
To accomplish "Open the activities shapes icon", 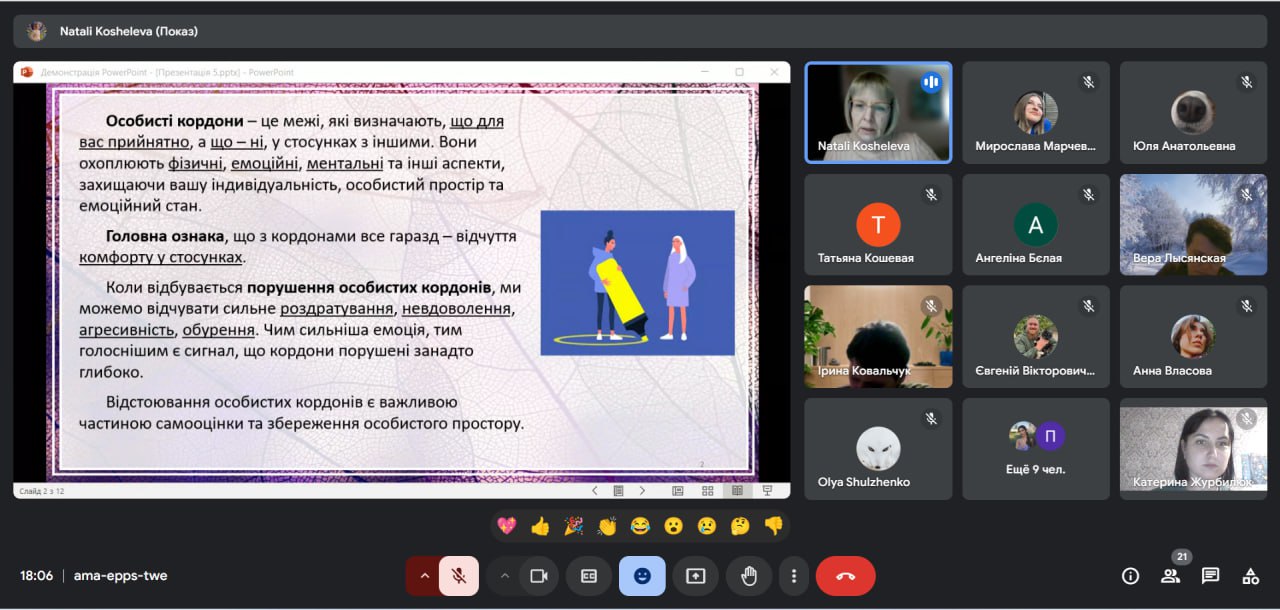I will pyautogui.click(x=1250, y=576).
